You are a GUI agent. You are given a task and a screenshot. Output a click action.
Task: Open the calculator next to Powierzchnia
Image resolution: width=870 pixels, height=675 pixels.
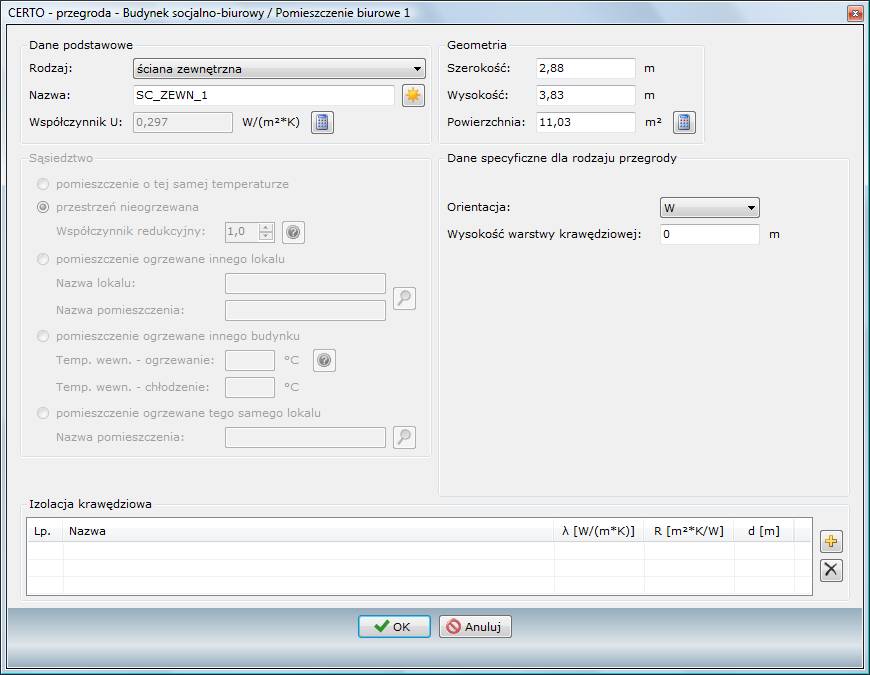683,123
